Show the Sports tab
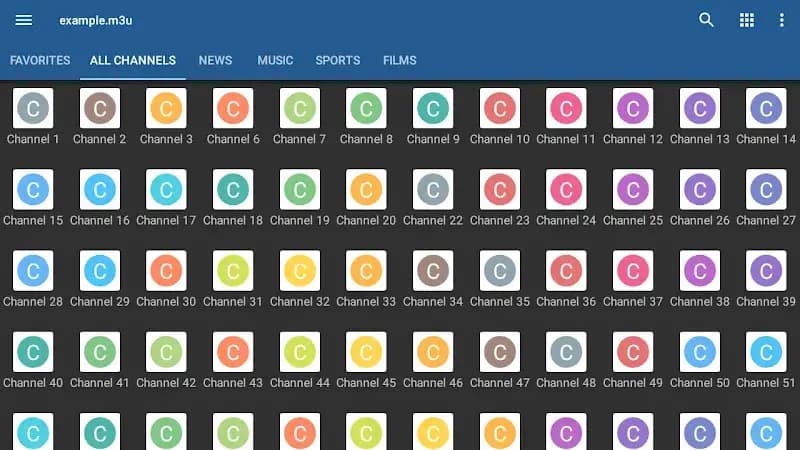This screenshot has height=450, width=800. coord(337,60)
